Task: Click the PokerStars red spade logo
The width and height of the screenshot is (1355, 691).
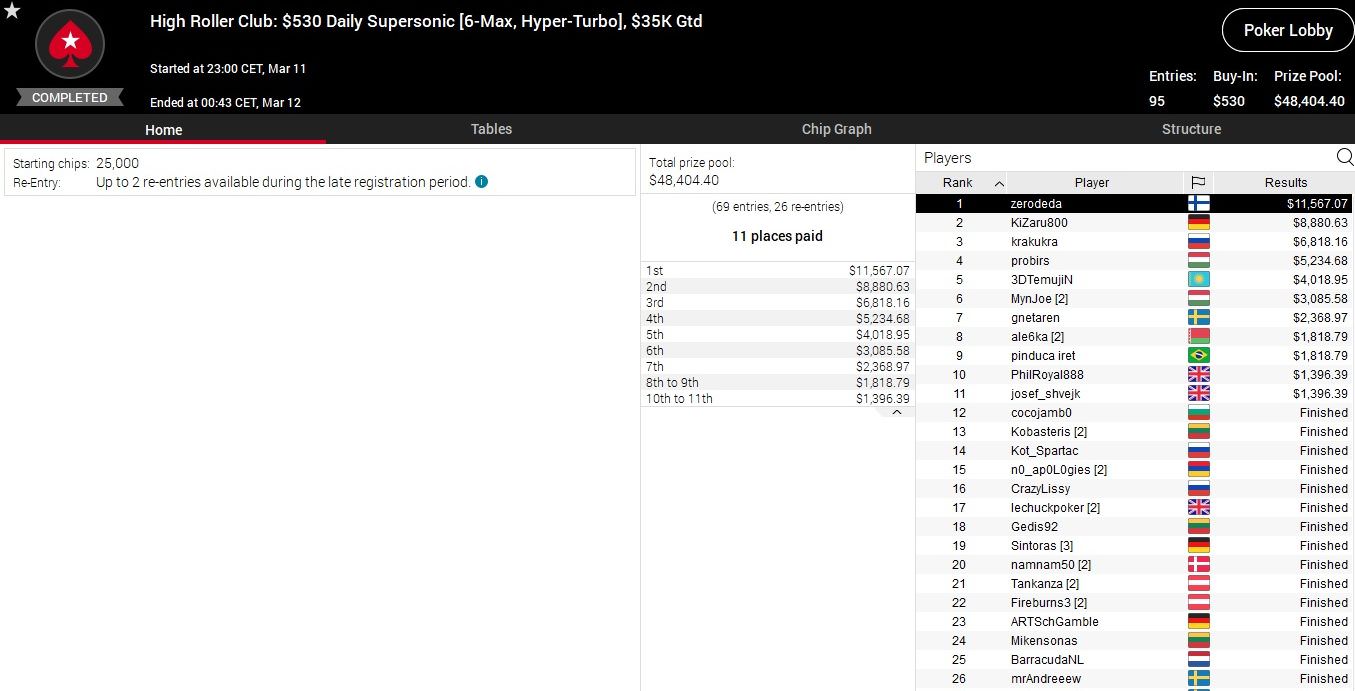Action: tap(70, 45)
